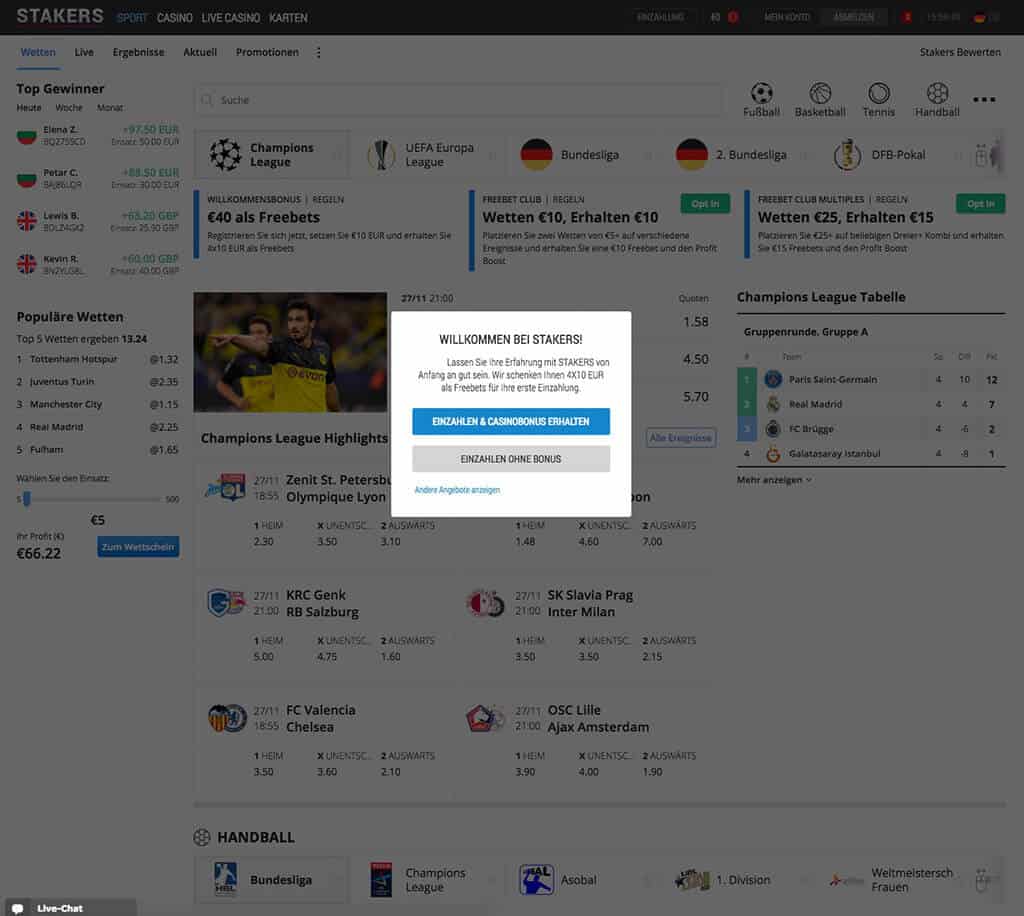1024x916 pixels.
Task: Open Asobal handball league tile
Action: point(581,880)
